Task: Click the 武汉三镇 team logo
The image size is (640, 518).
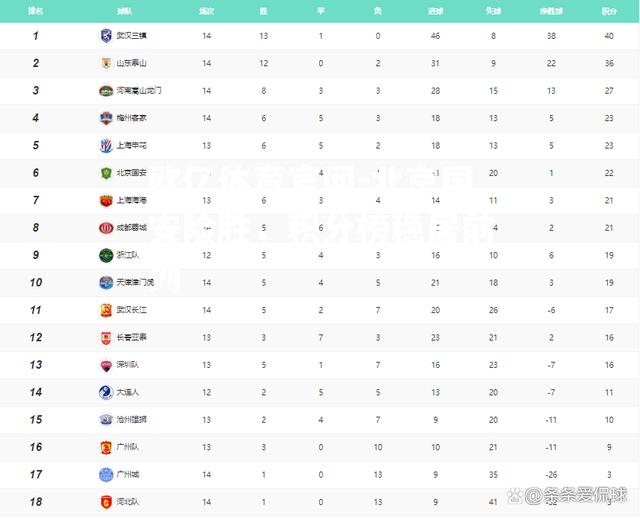Action: click(106, 36)
